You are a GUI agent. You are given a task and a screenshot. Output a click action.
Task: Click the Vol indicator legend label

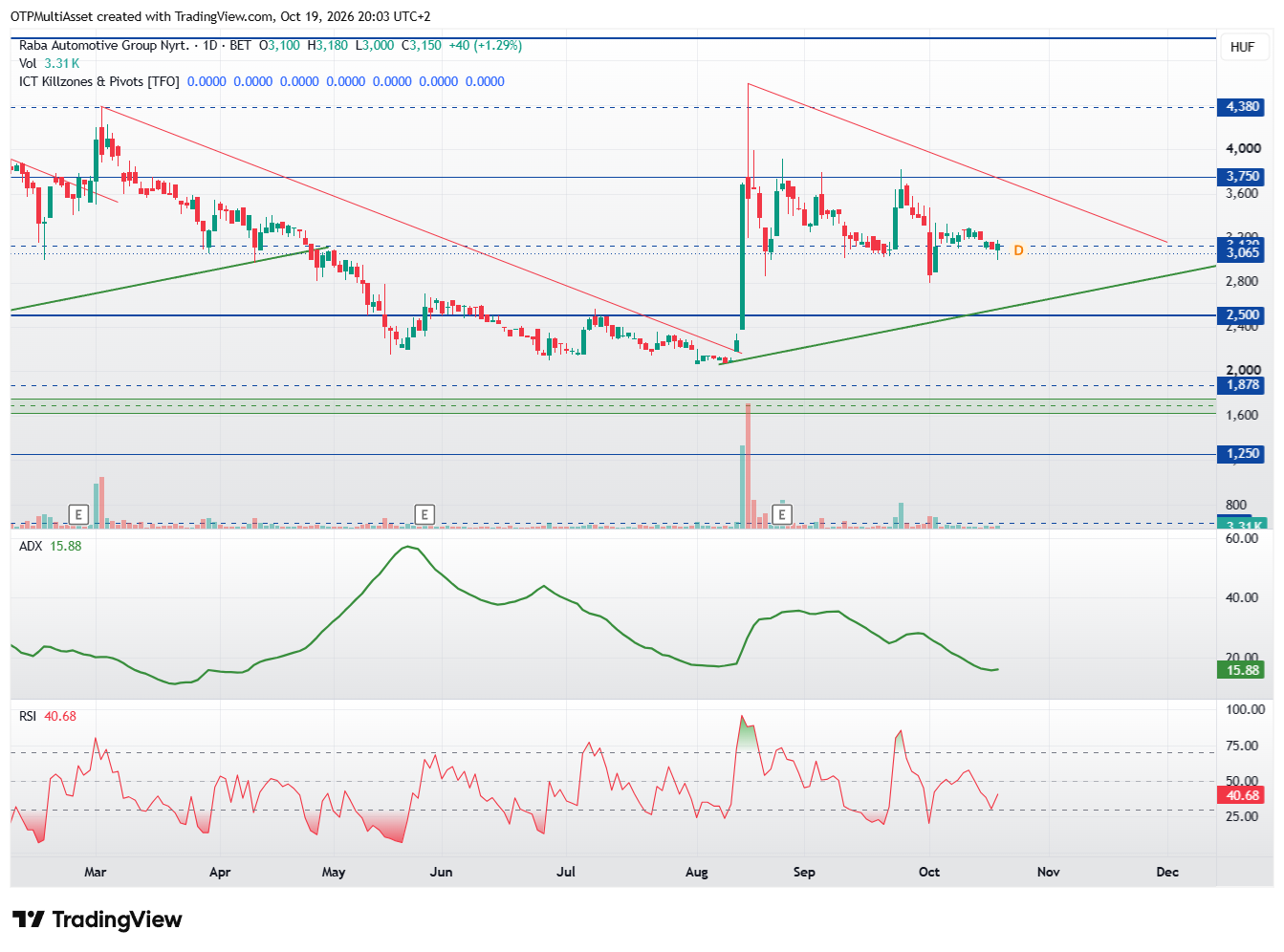tap(28, 63)
